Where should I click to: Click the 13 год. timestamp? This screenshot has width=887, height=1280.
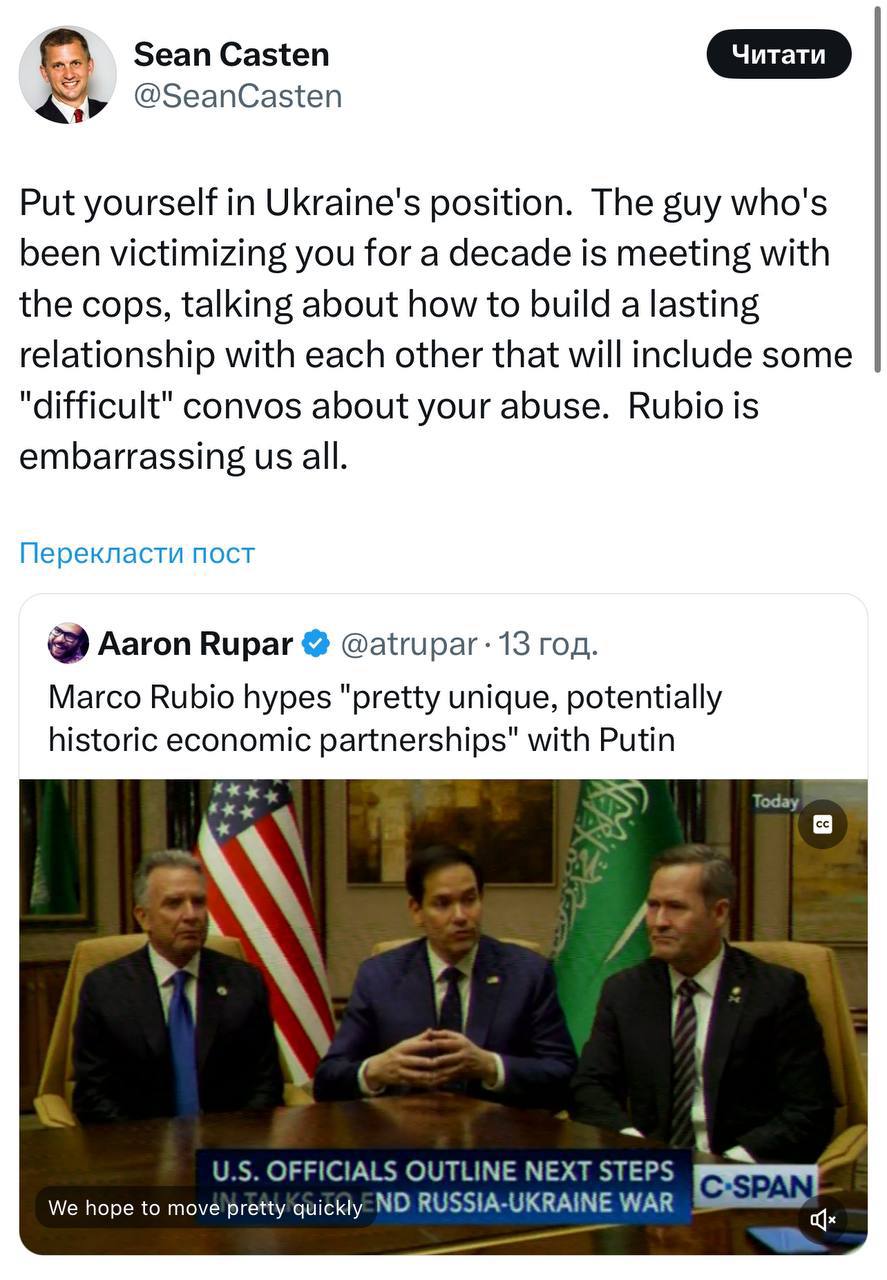[548, 644]
